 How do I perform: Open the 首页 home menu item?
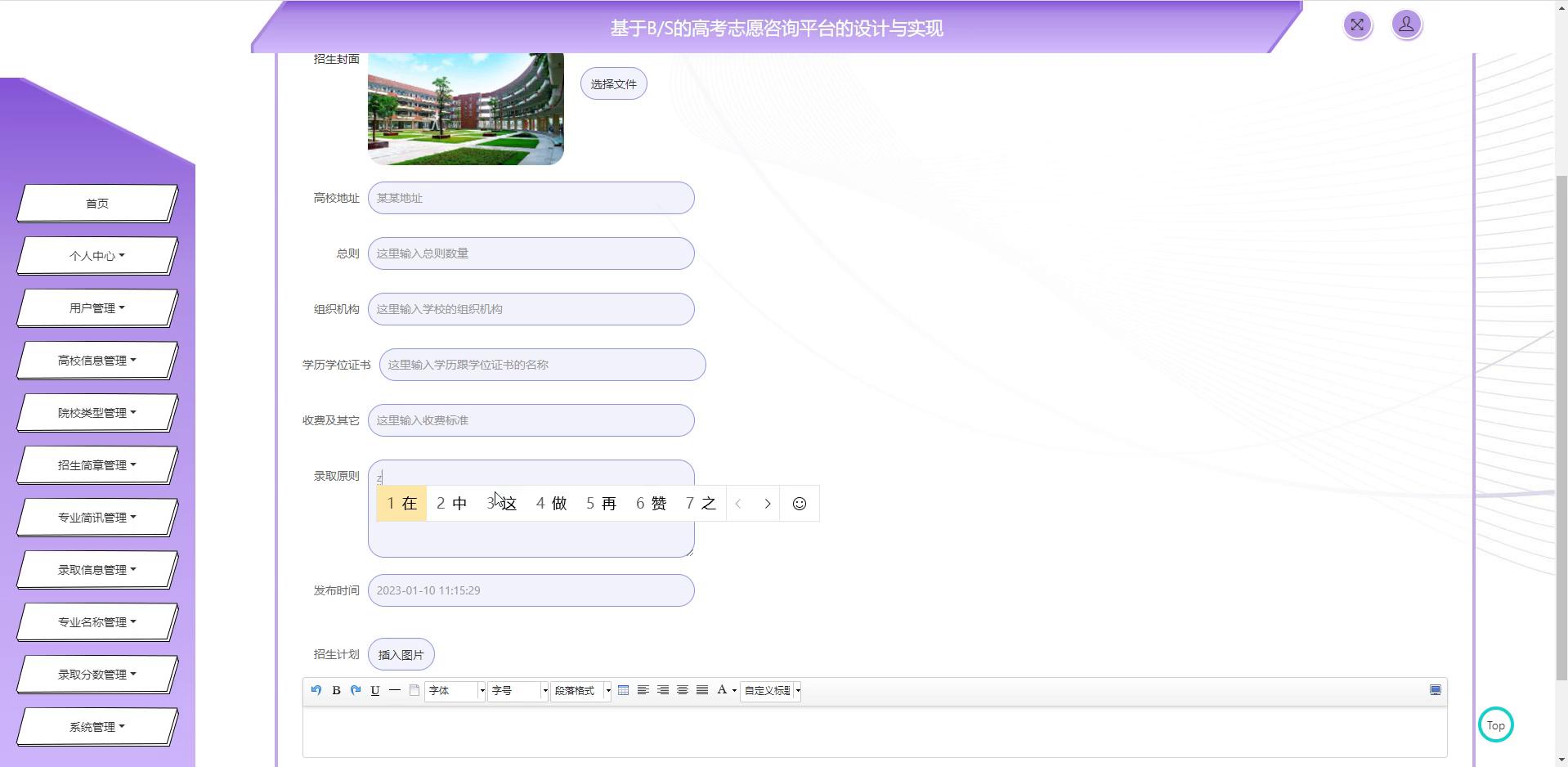coord(97,204)
